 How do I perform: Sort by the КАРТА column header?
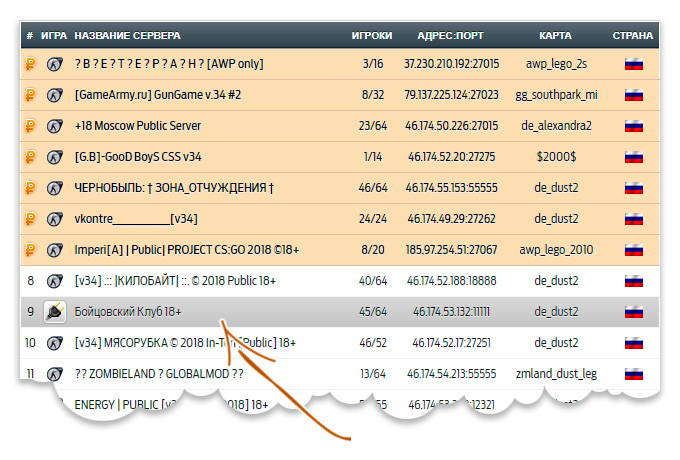[x=555, y=36]
